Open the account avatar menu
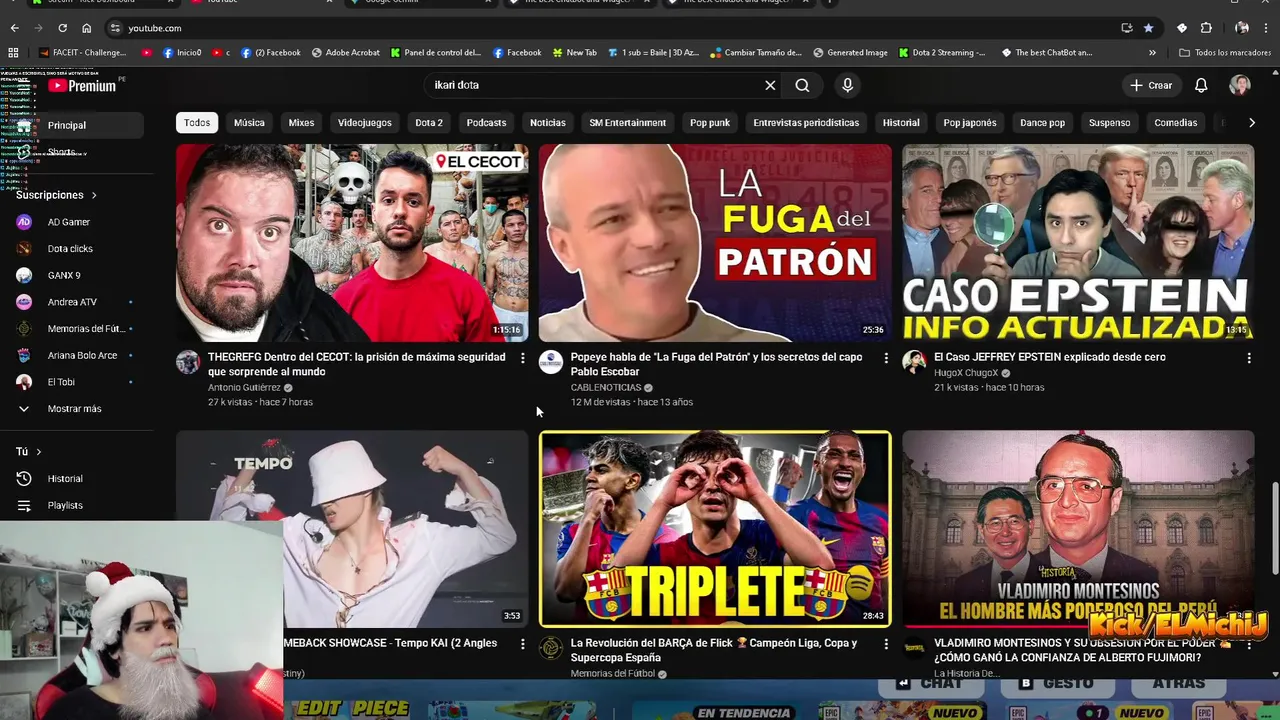This screenshot has width=1280, height=720. pyautogui.click(x=1240, y=85)
